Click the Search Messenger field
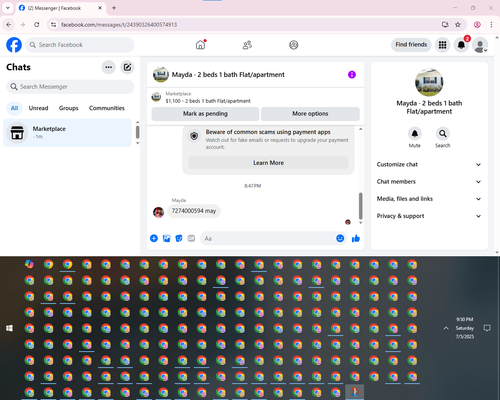This screenshot has height=400, width=500. [x=70, y=87]
